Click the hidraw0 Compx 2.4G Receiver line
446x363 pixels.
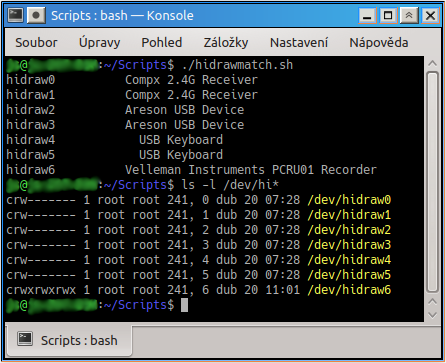(132, 80)
